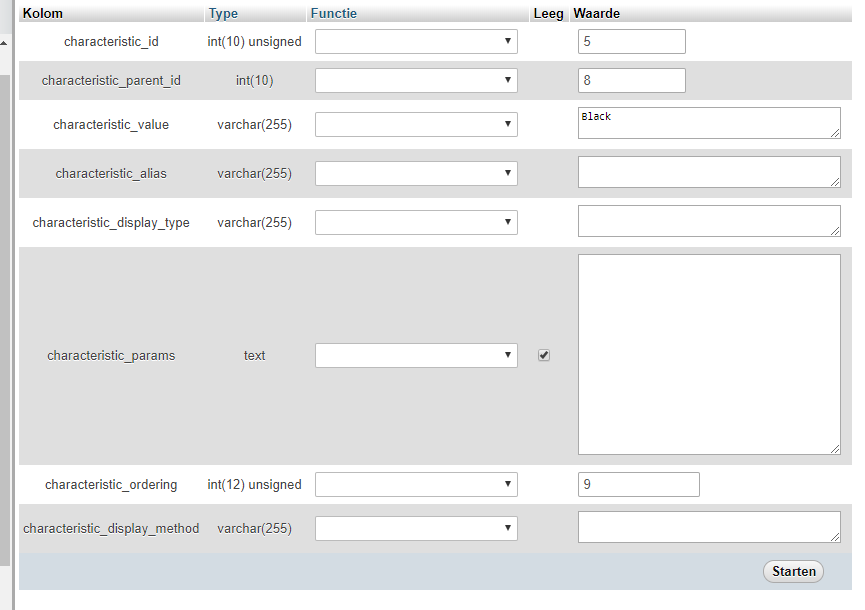865x610 pixels.
Task: Click the 'int(12) unsigned' type label
Action: pos(254,484)
